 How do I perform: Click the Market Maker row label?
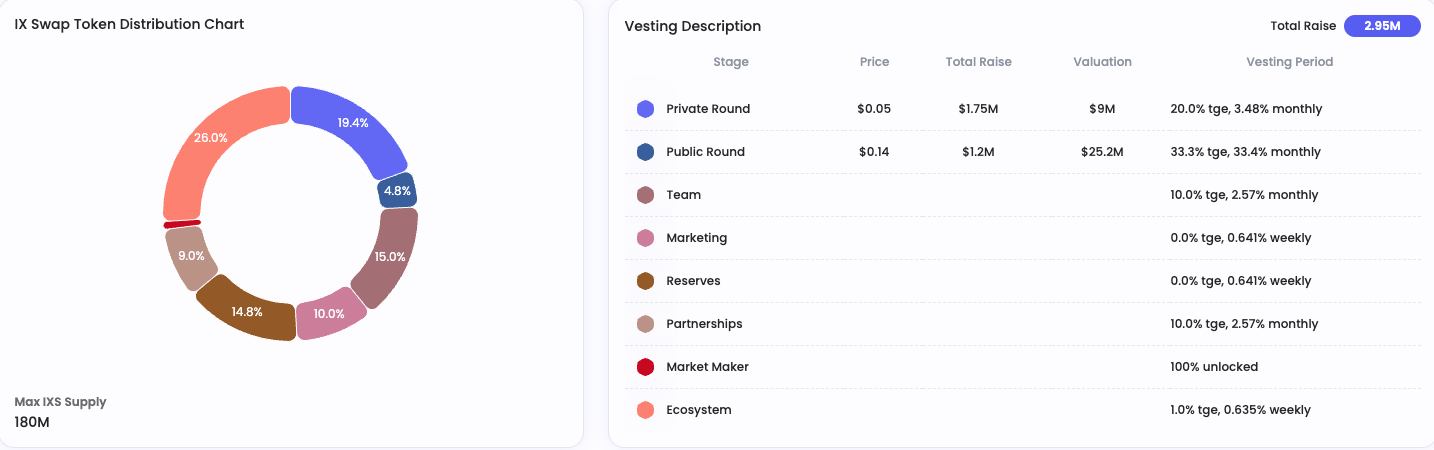click(707, 367)
